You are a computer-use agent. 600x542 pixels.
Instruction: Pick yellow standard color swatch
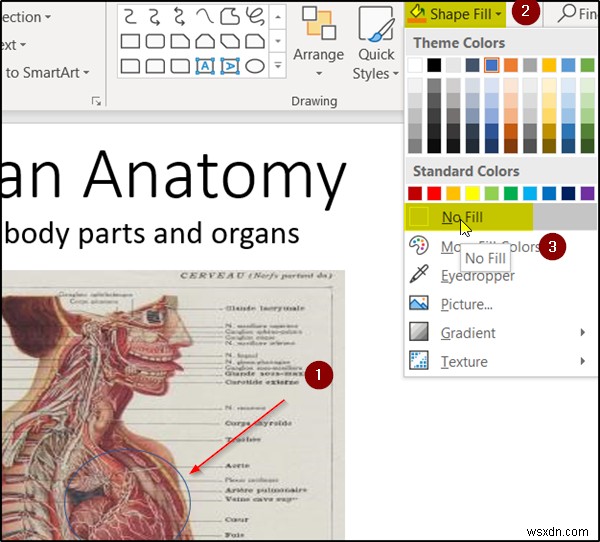pyautogui.click(x=472, y=193)
